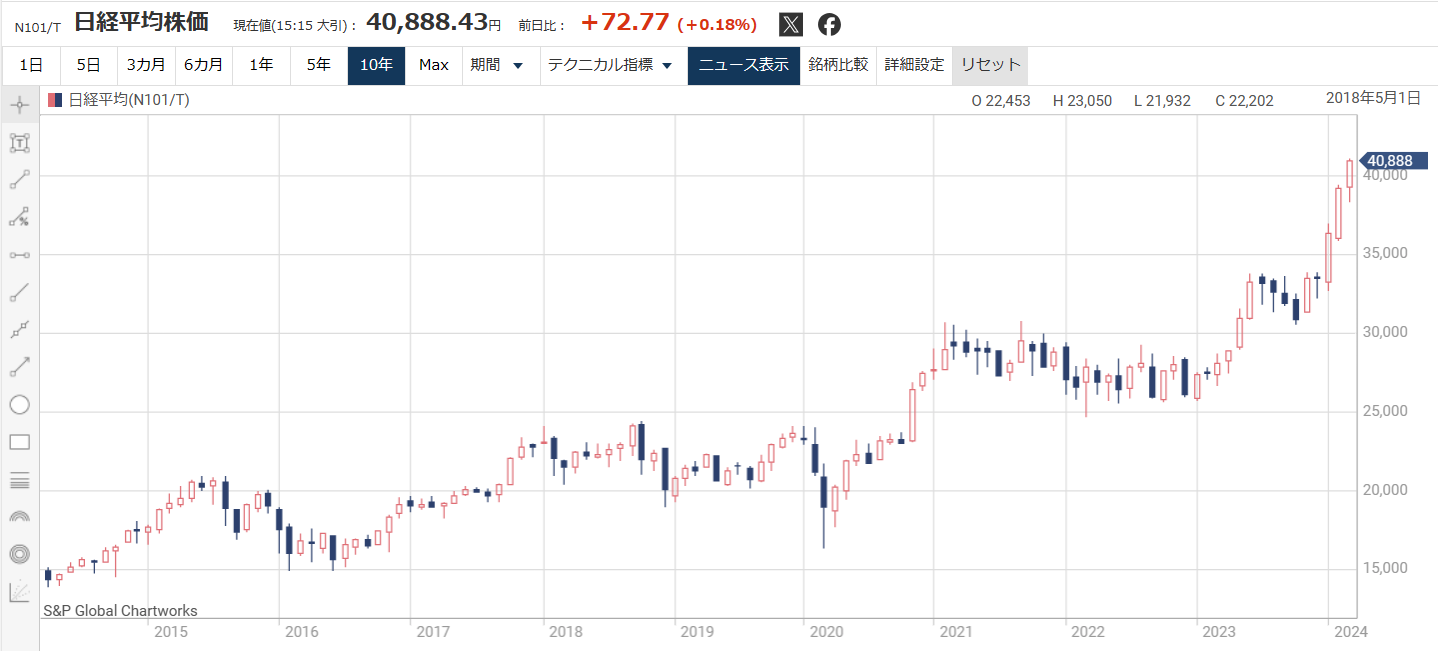This screenshot has height=651, width=1438.
Task: Choose the arrow drawing tool
Action: click(x=19, y=367)
